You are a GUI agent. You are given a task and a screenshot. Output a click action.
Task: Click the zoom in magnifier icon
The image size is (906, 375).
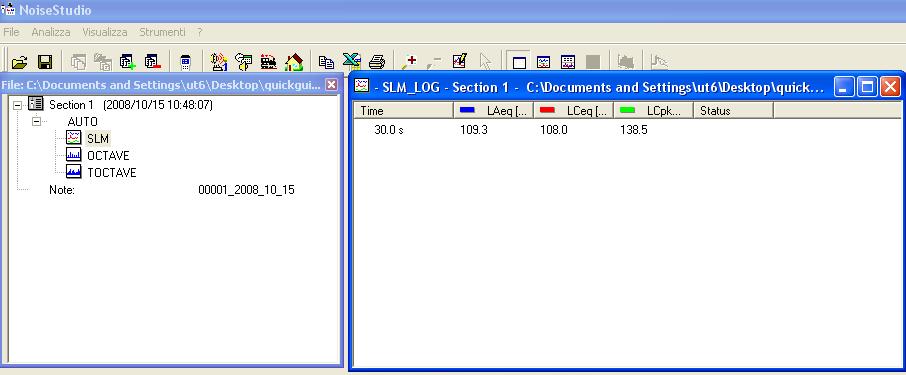409,61
